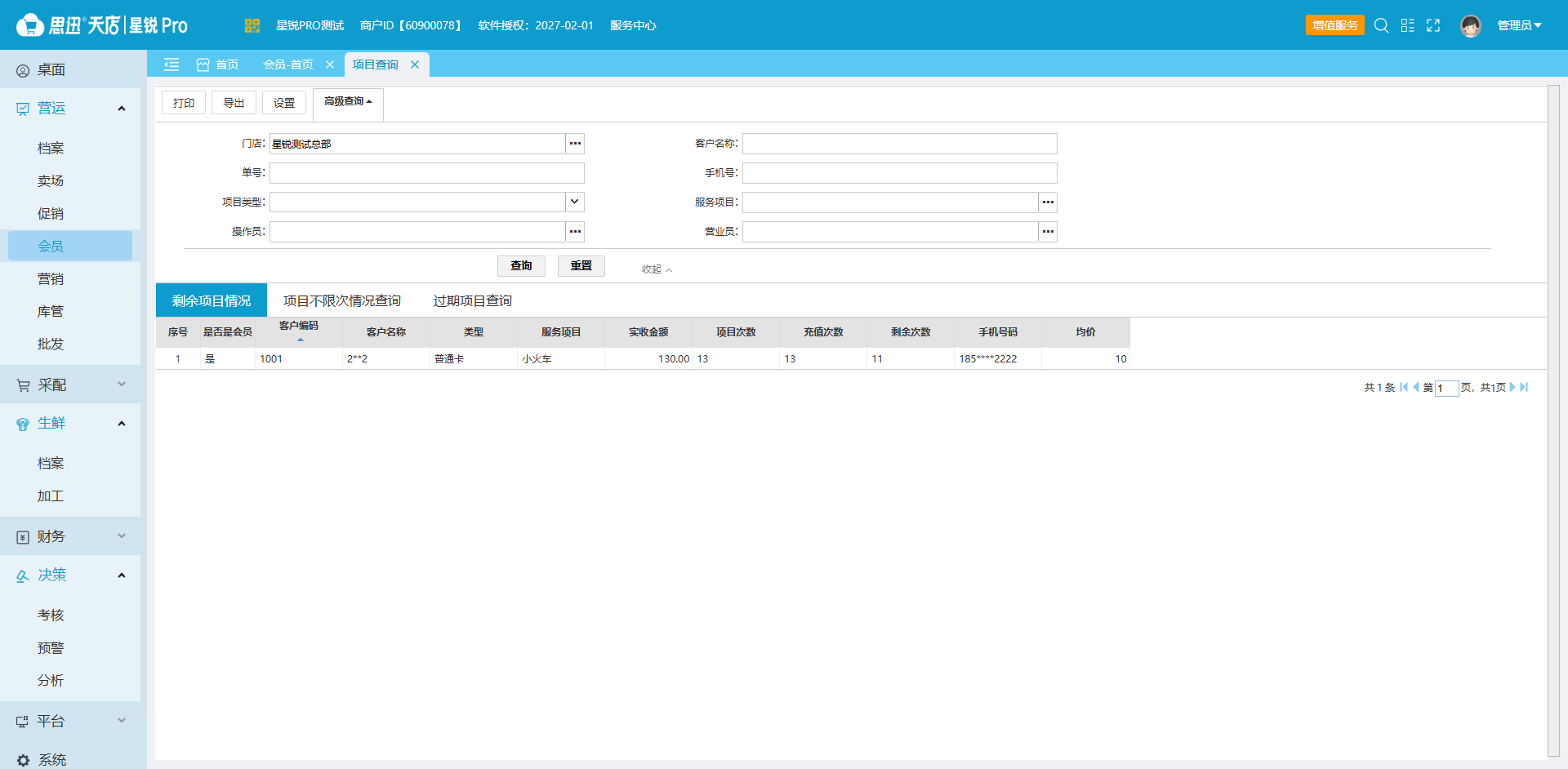Go to last page pagination arrow
The width and height of the screenshot is (1568, 769).
[1524, 387]
